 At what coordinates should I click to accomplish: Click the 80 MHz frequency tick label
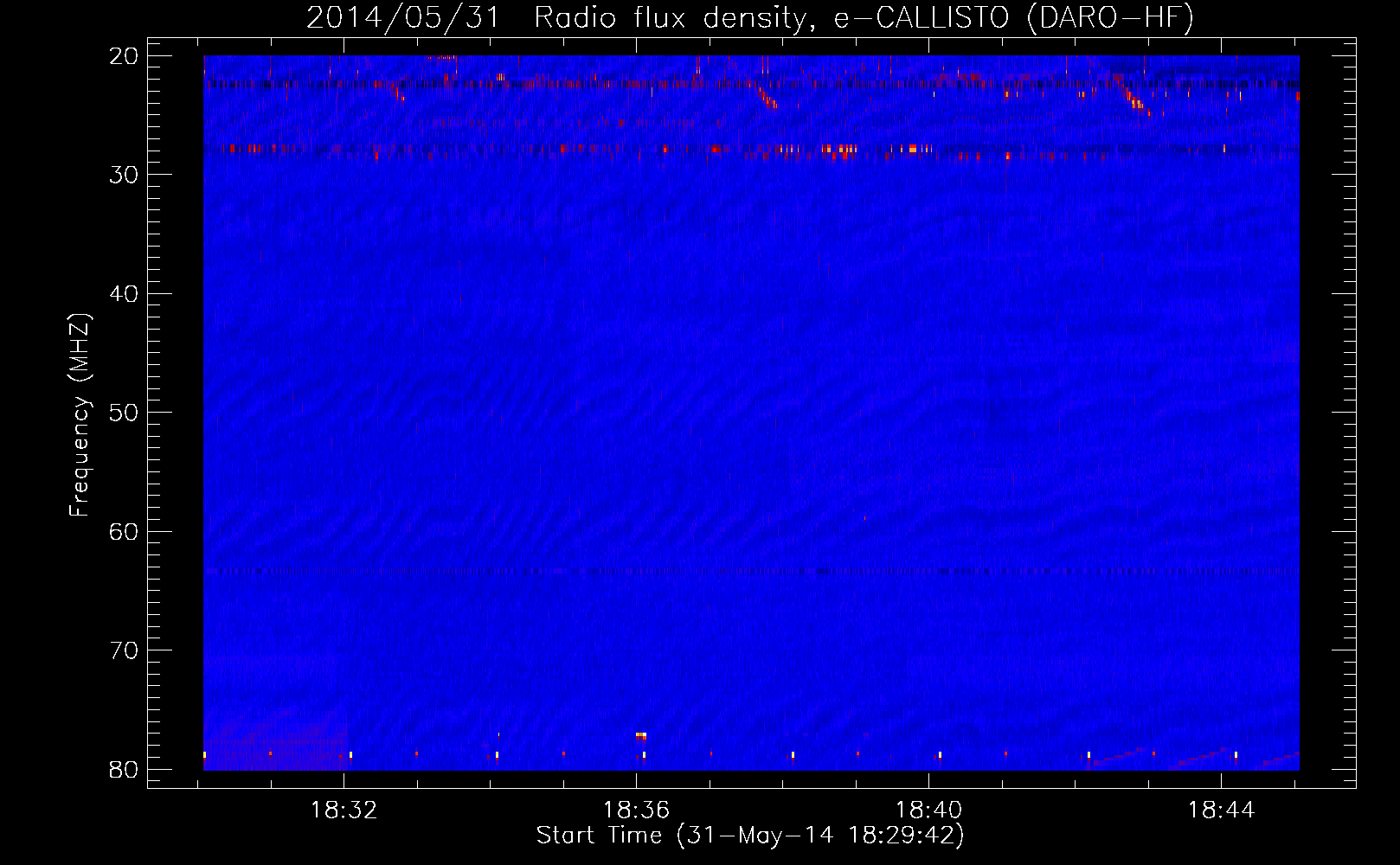[125, 770]
